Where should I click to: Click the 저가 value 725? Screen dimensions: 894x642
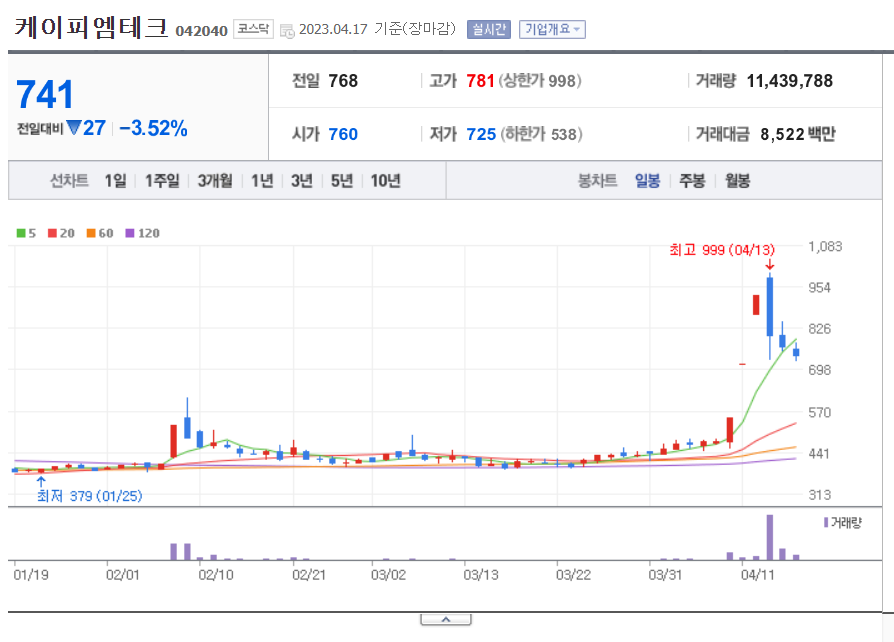click(481, 134)
